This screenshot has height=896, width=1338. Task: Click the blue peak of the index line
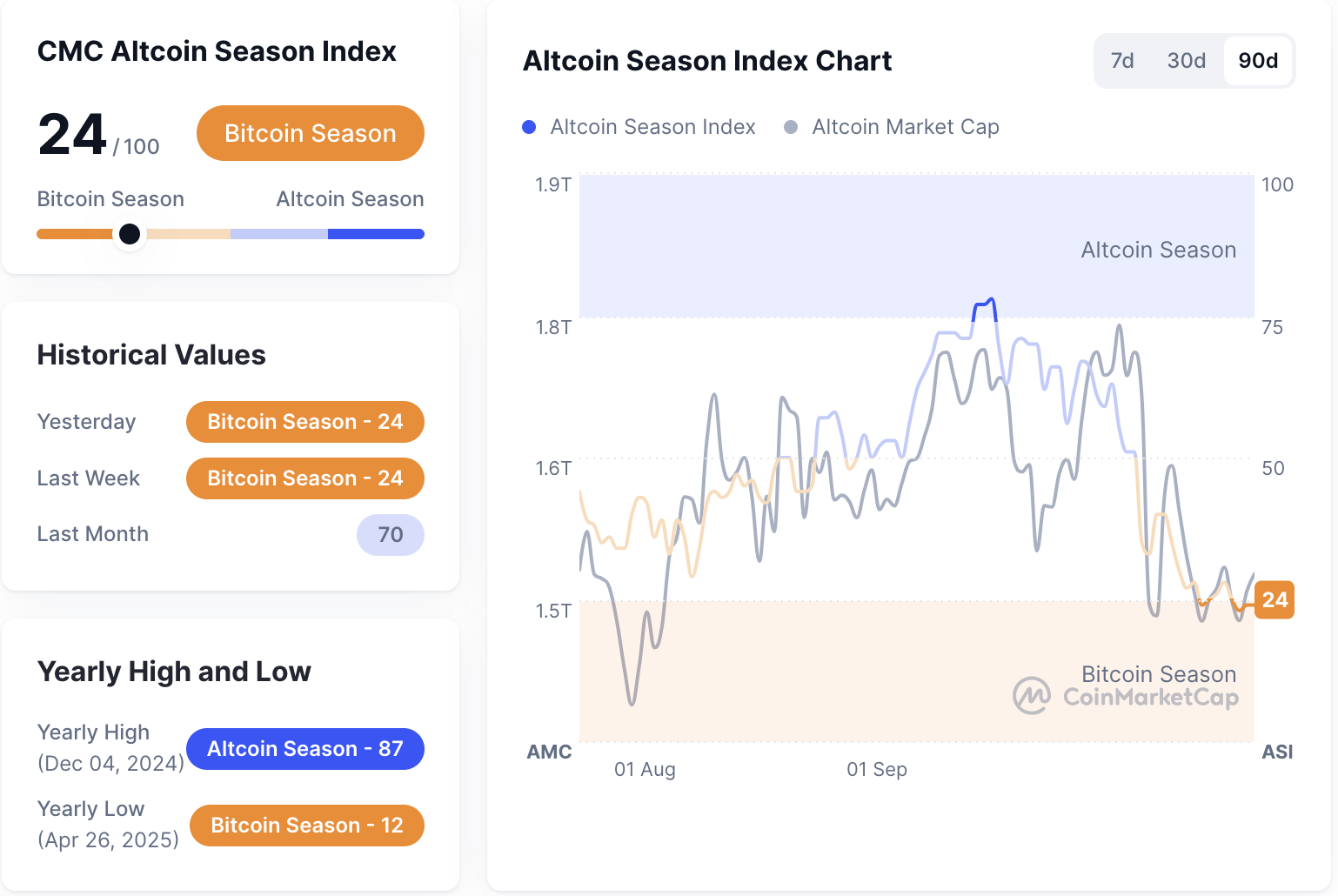pos(985,304)
